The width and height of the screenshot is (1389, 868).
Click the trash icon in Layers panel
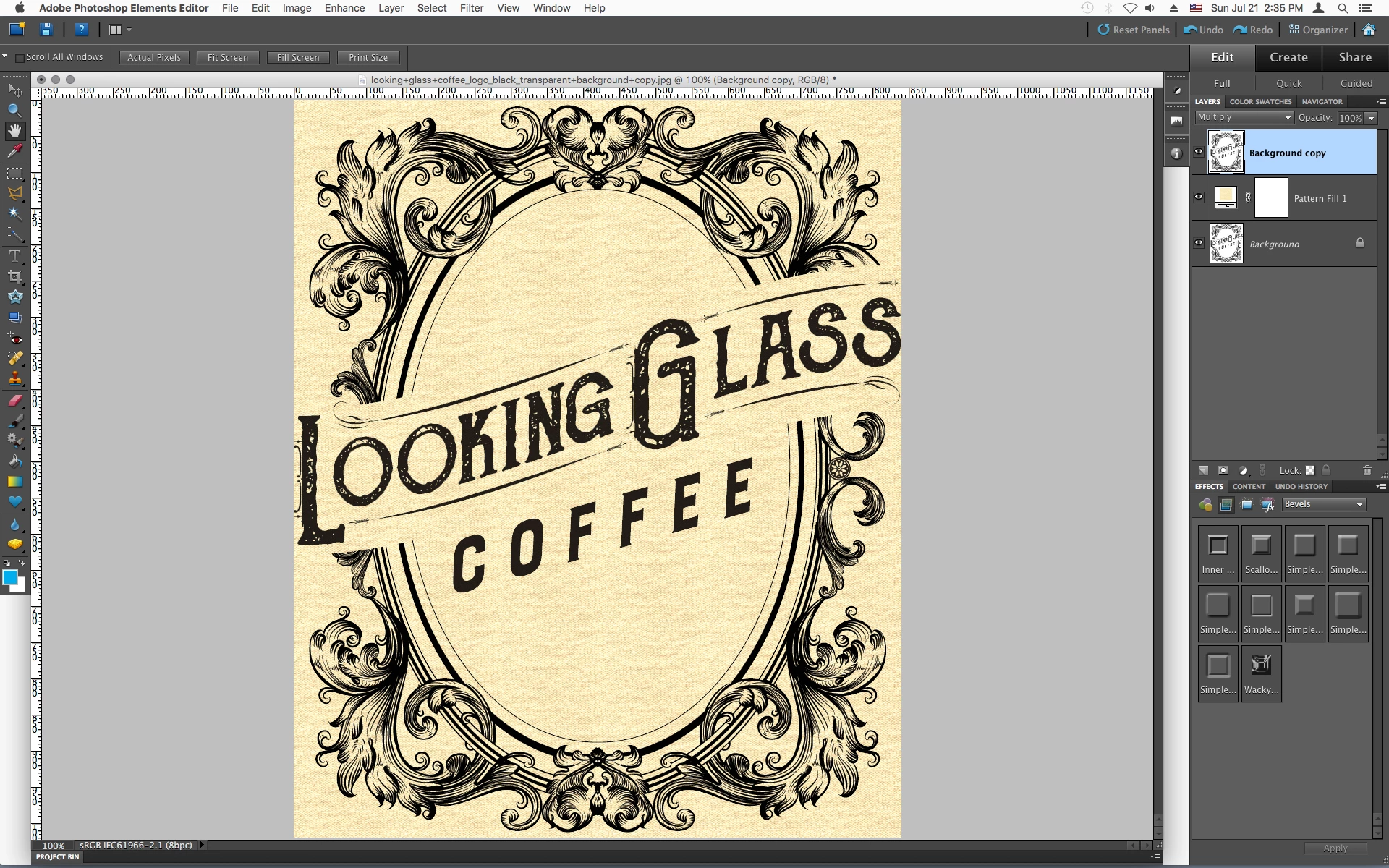(x=1367, y=470)
